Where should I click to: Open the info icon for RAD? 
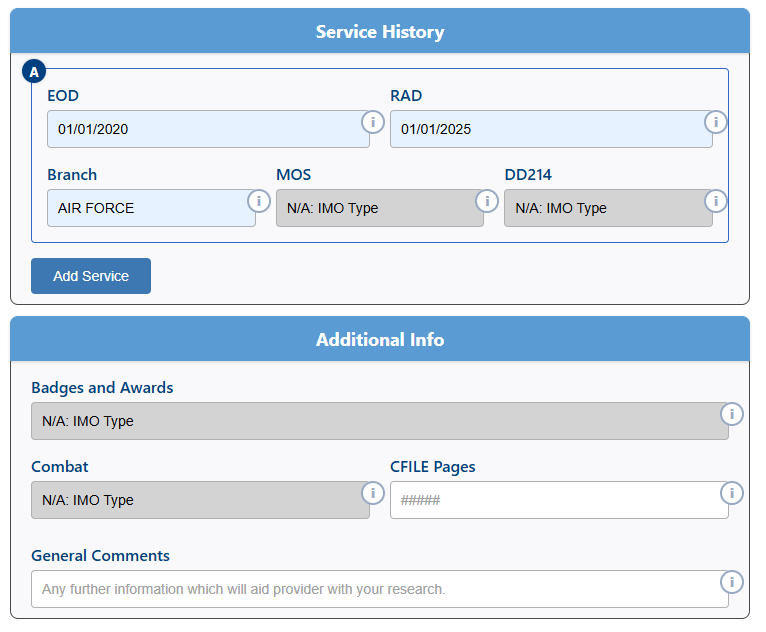point(716,122)
